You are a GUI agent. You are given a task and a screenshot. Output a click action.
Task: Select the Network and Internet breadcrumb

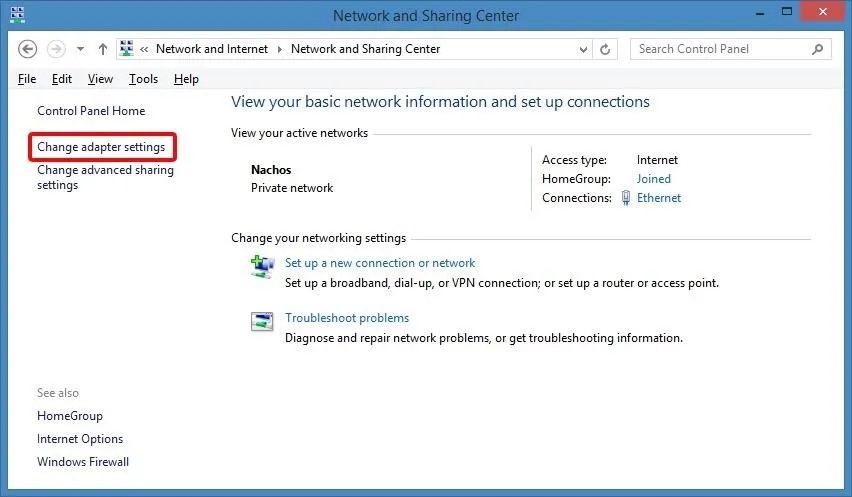[x=212, y=49]
